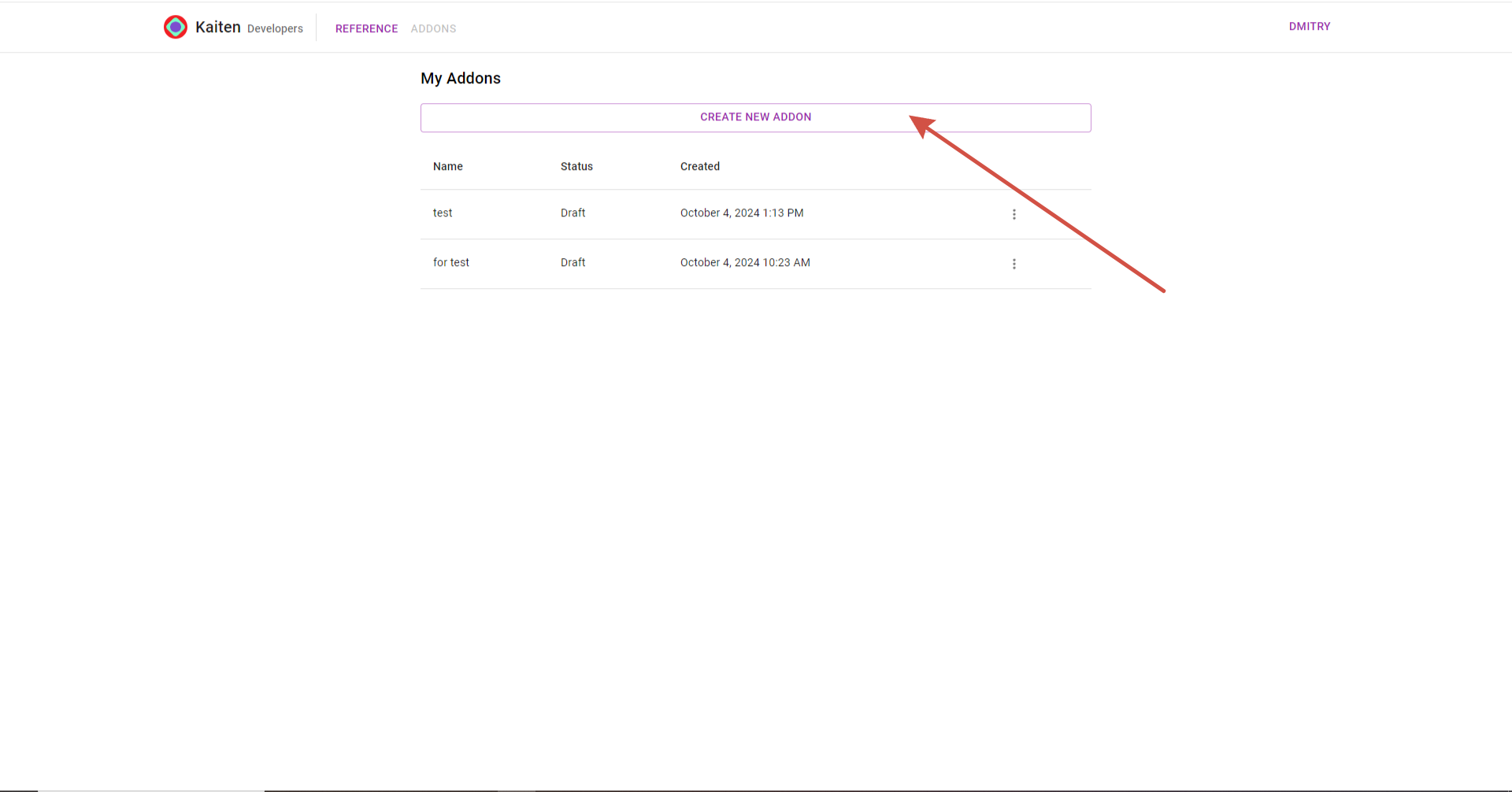Select the colorful circular Kaiten brand icon
Viewport: 1512px width, 792px height.
point(175,26)
